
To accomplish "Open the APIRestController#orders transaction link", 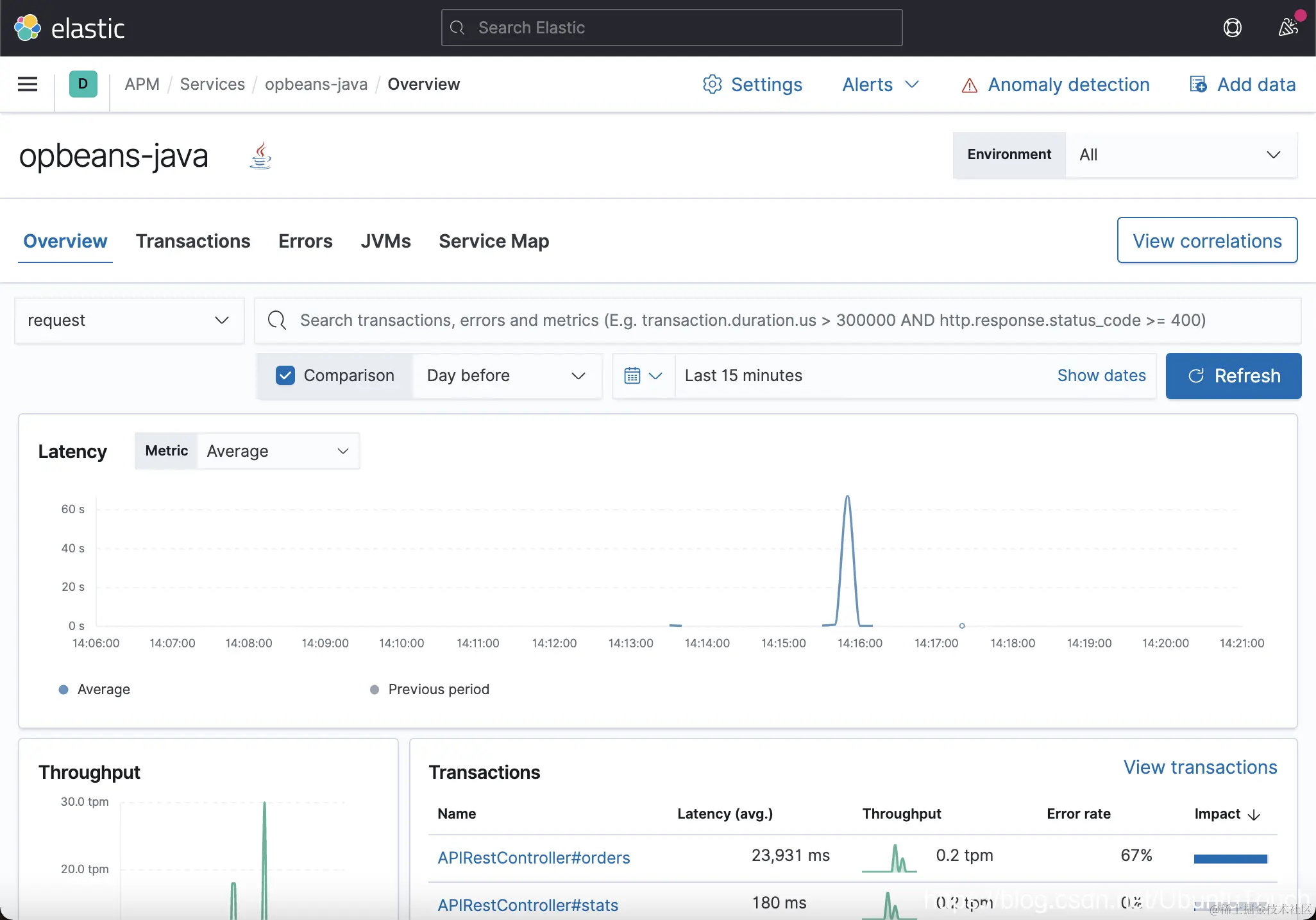I will point(534,858).
